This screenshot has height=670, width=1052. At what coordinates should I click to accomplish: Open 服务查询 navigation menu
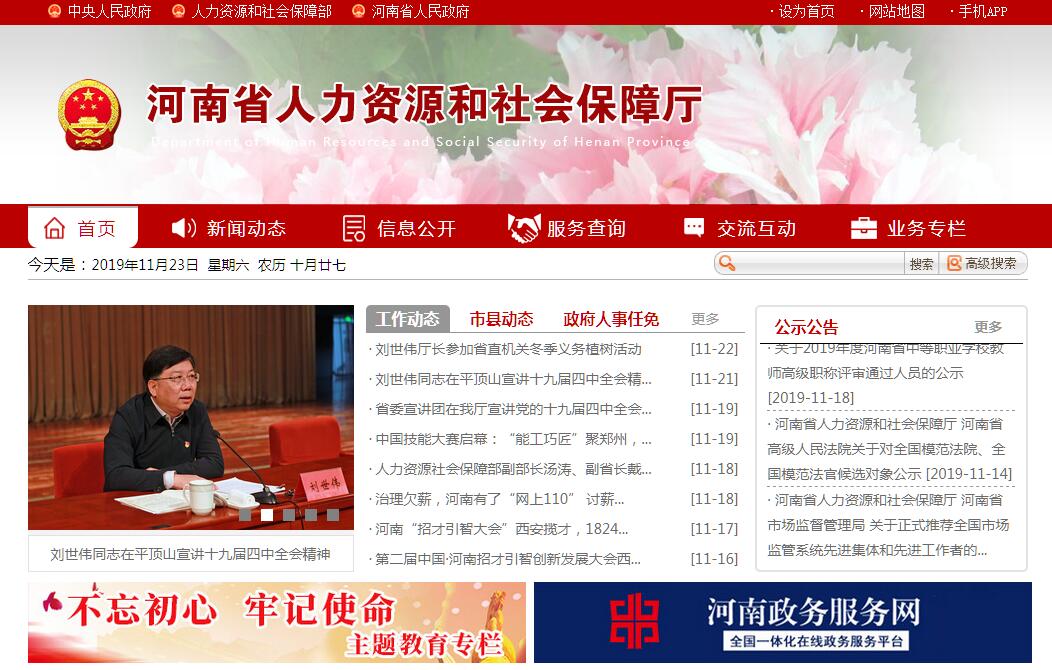point(567,228)
